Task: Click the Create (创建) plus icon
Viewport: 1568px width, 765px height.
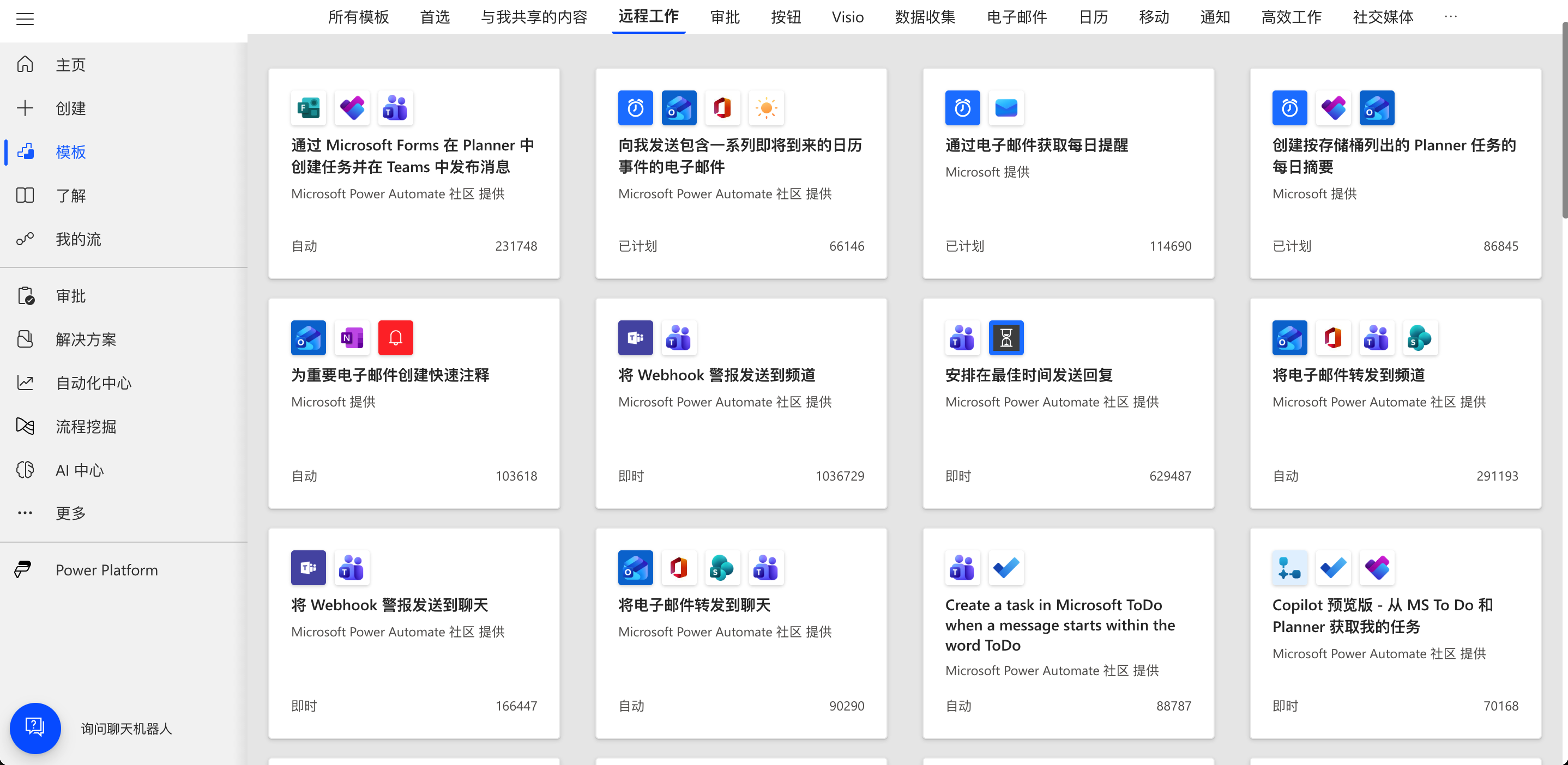Action: point(25,108)
